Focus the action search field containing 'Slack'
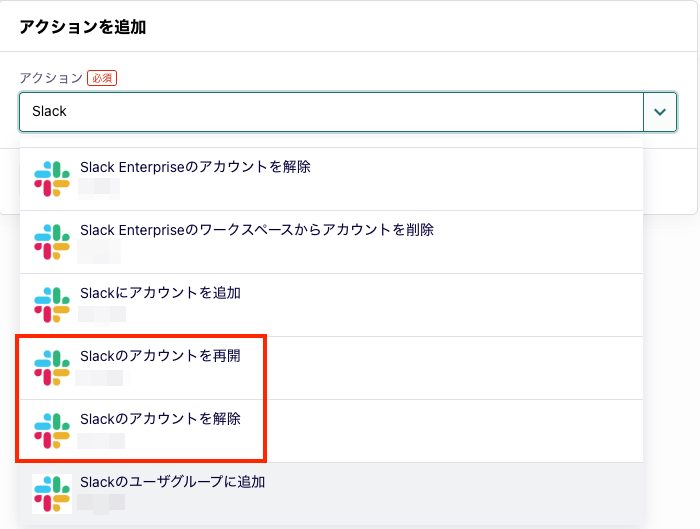Screen dimensions: 700x529 [x=331, y=112]
